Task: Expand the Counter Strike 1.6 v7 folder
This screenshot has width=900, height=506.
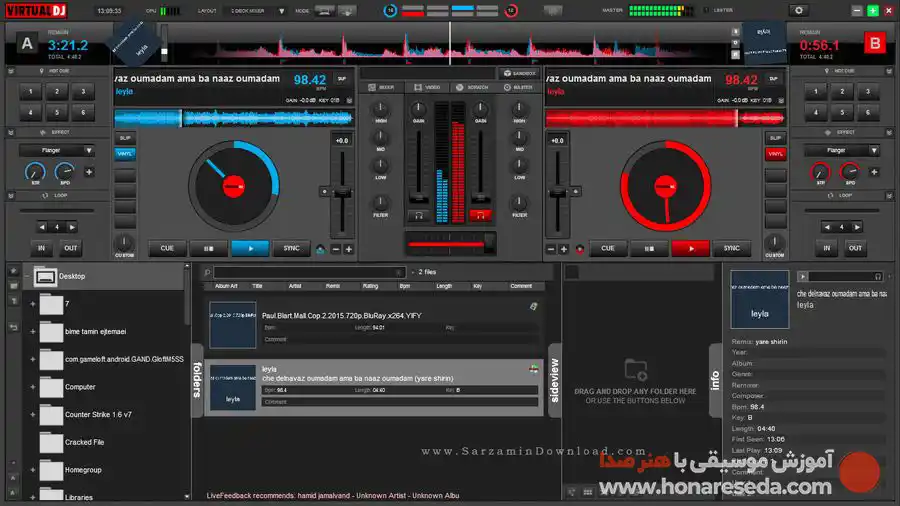Action: [x=32, y=415]
